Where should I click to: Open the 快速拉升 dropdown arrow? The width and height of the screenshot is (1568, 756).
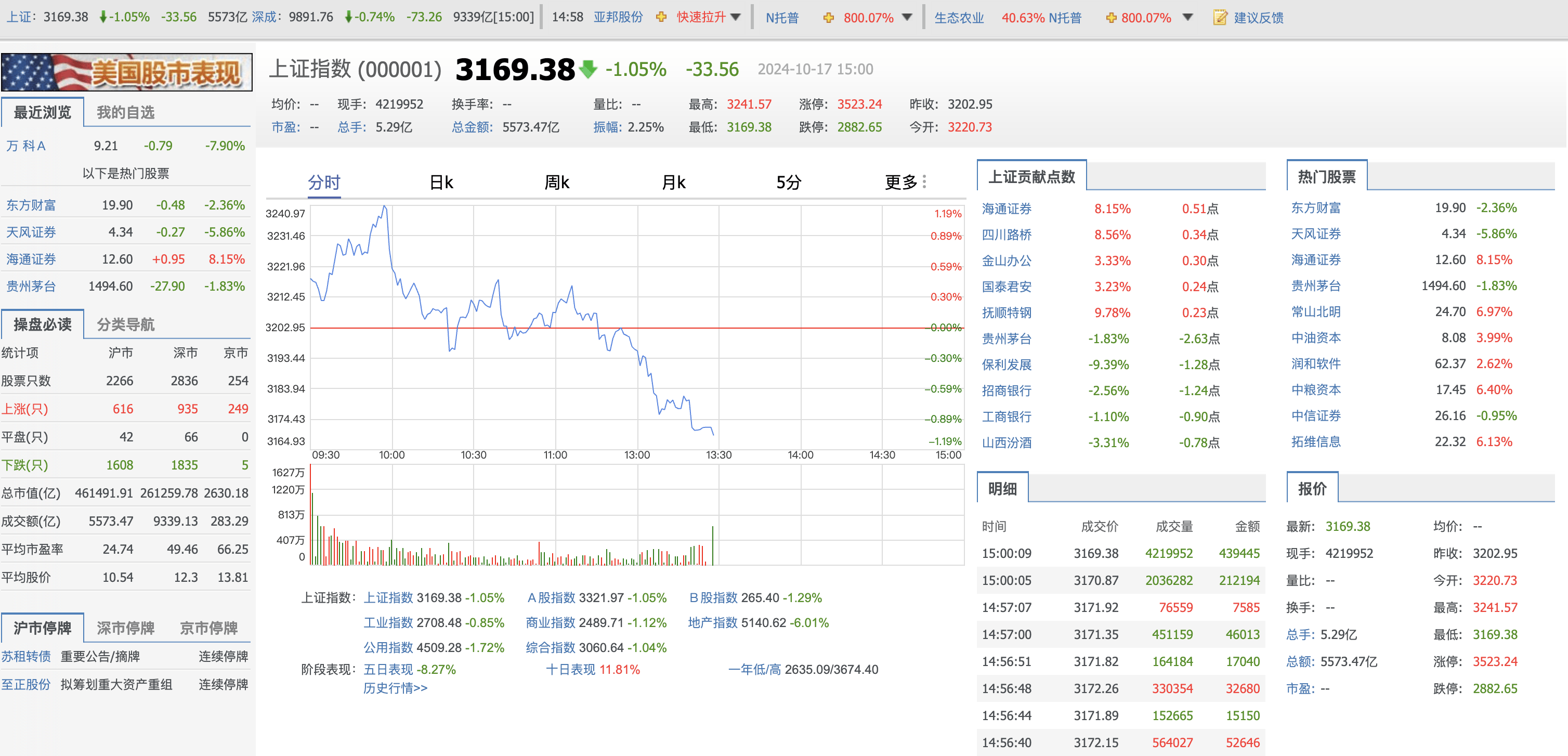point(736,18)
